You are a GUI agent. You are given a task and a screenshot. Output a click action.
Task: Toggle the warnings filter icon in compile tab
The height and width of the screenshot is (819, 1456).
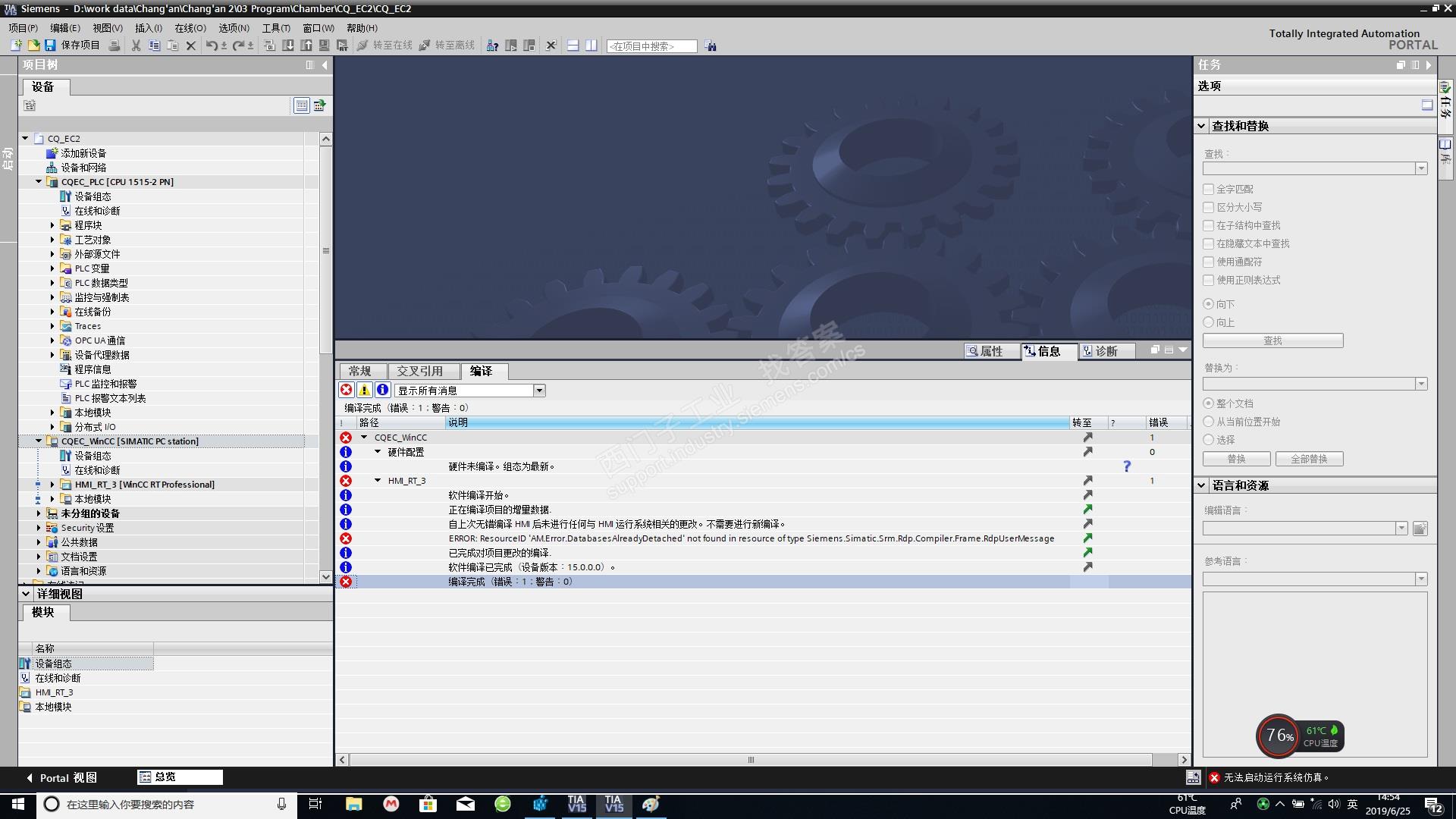click(x=365, y=390)
